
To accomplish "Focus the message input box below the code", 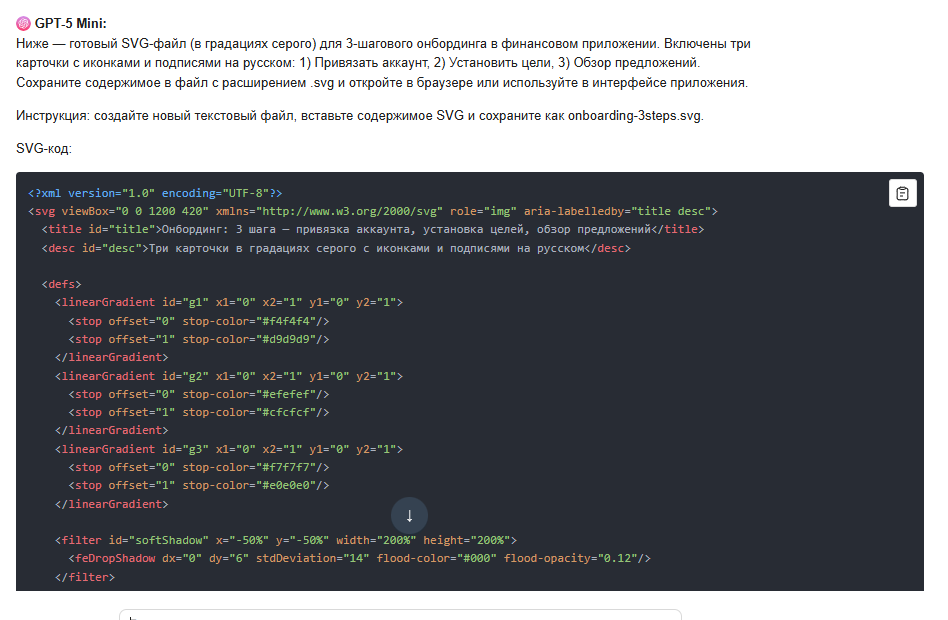I will pyautogui.click(x=400, y=614).
